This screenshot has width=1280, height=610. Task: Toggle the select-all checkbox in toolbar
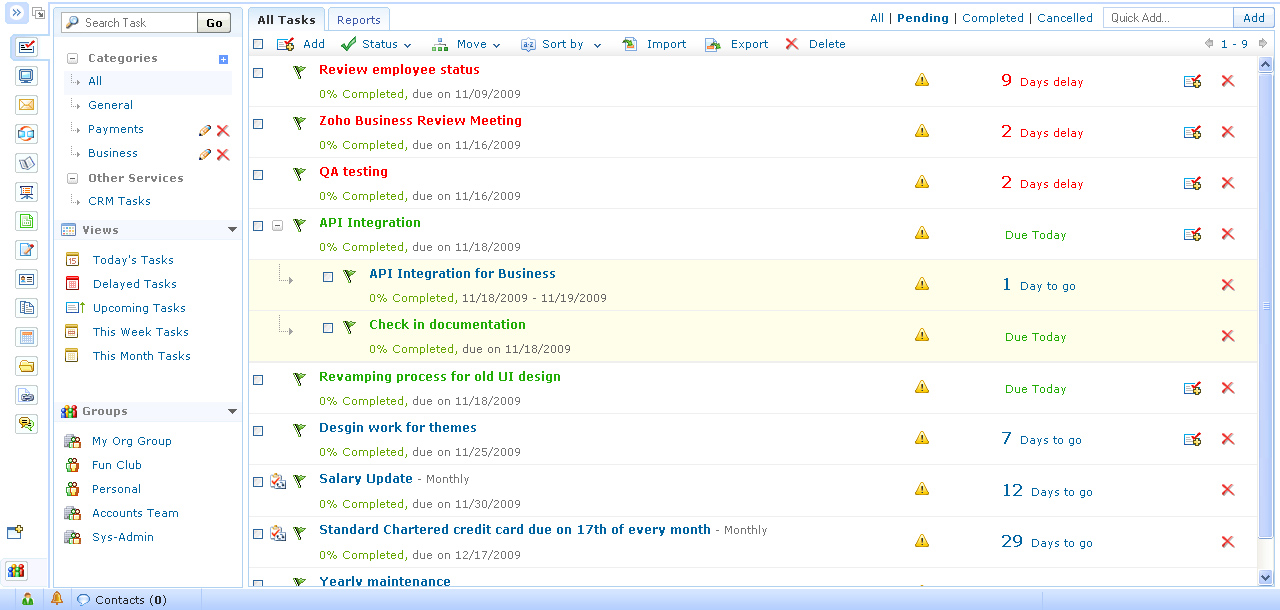tap(258, 44)
